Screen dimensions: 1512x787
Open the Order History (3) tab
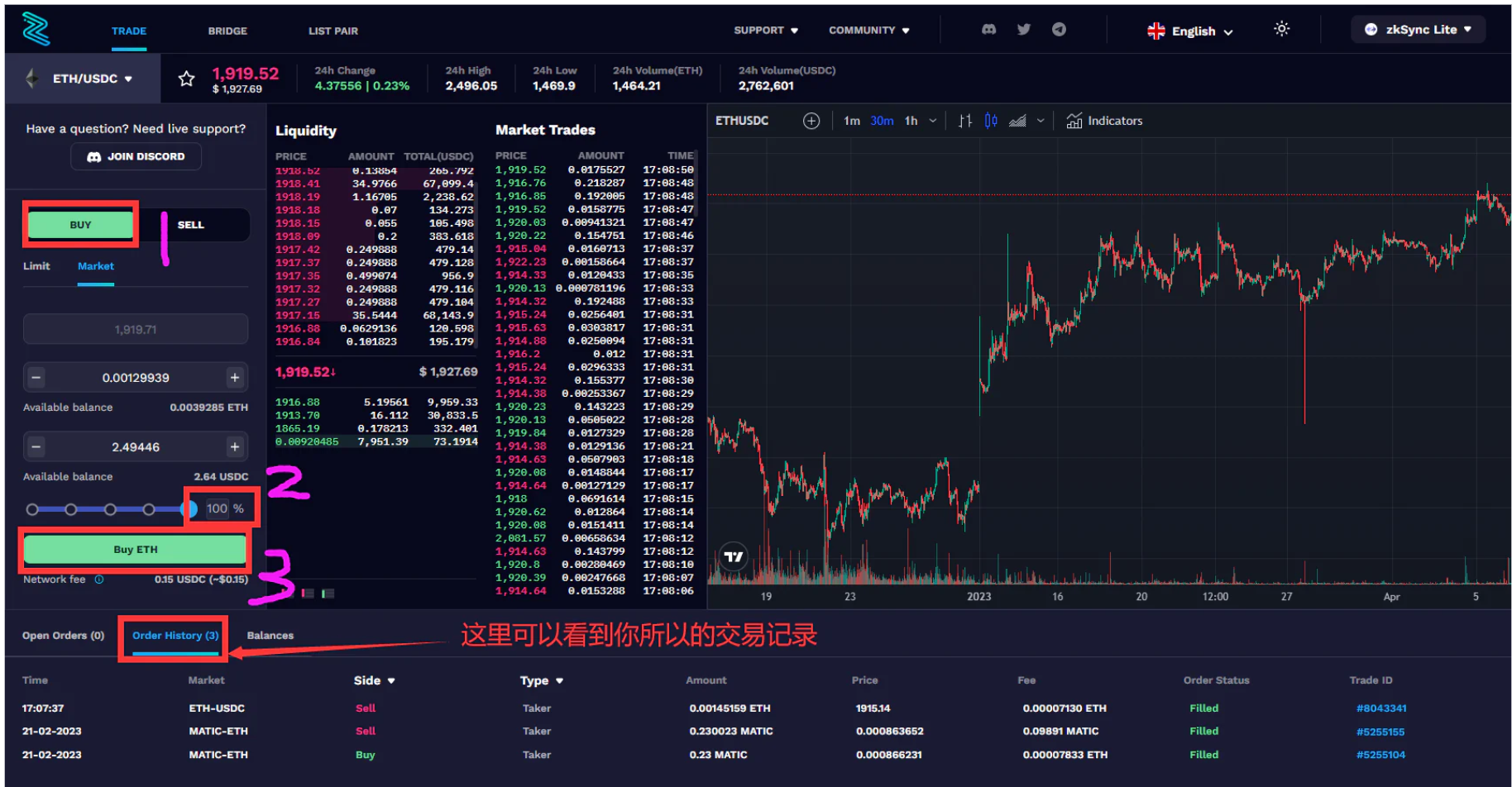(175, 636)
